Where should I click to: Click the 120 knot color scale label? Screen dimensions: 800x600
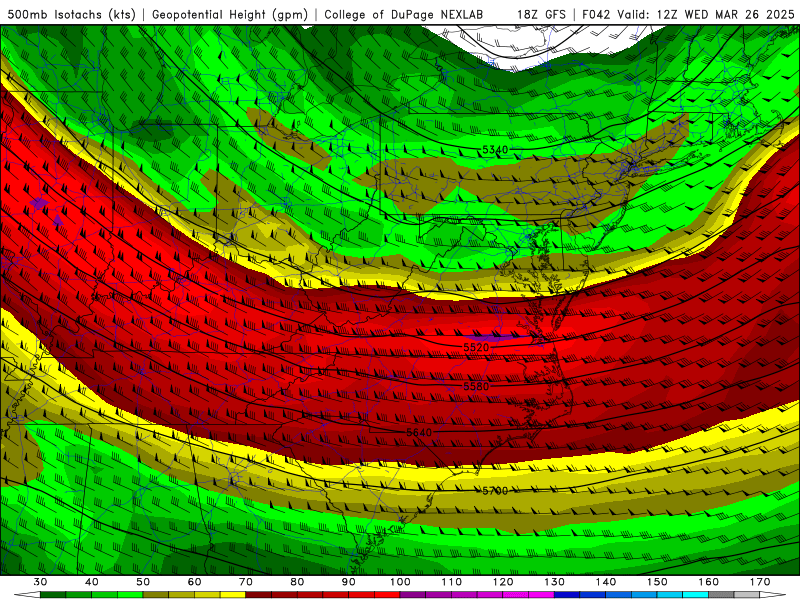503,582
